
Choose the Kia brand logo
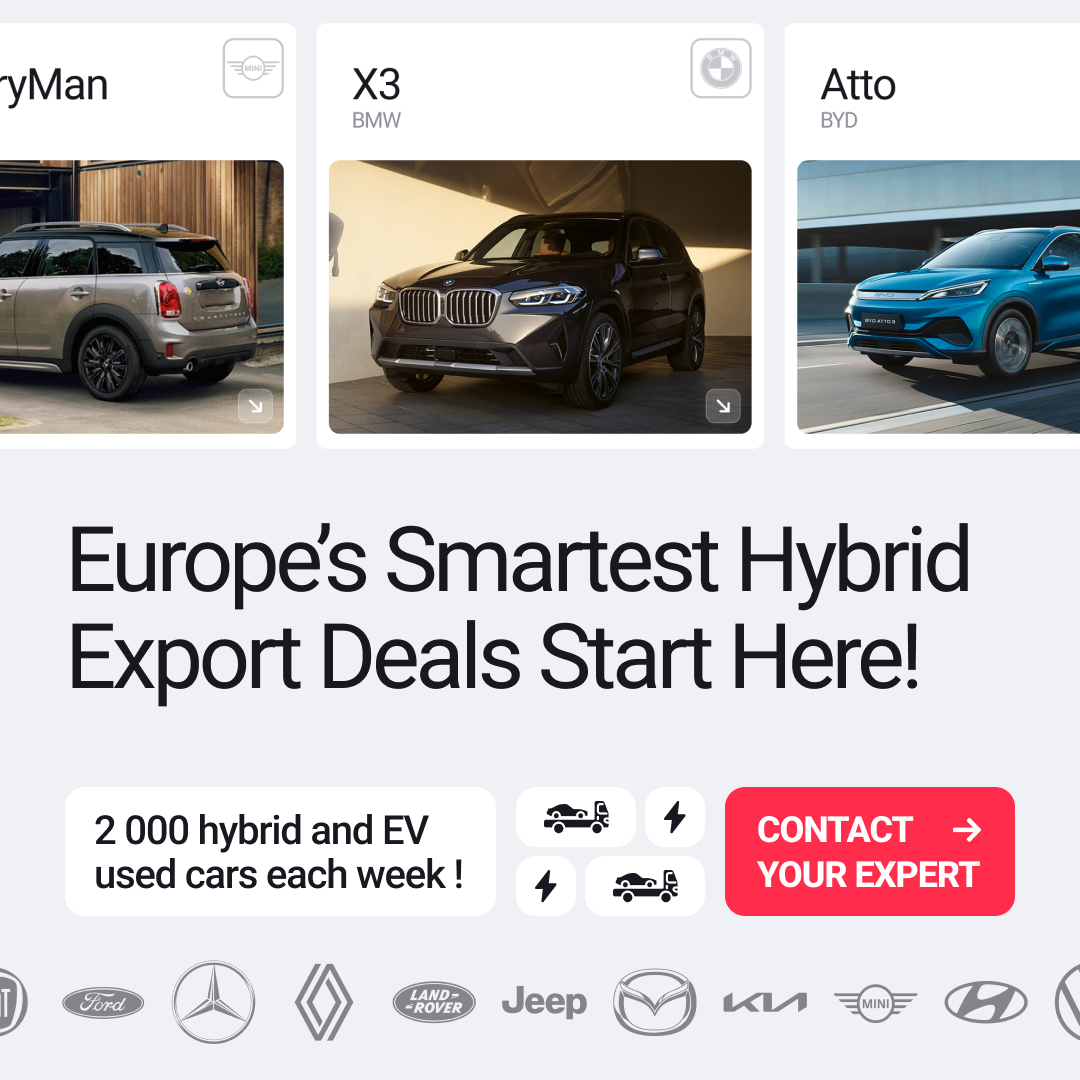[765, 1002]
